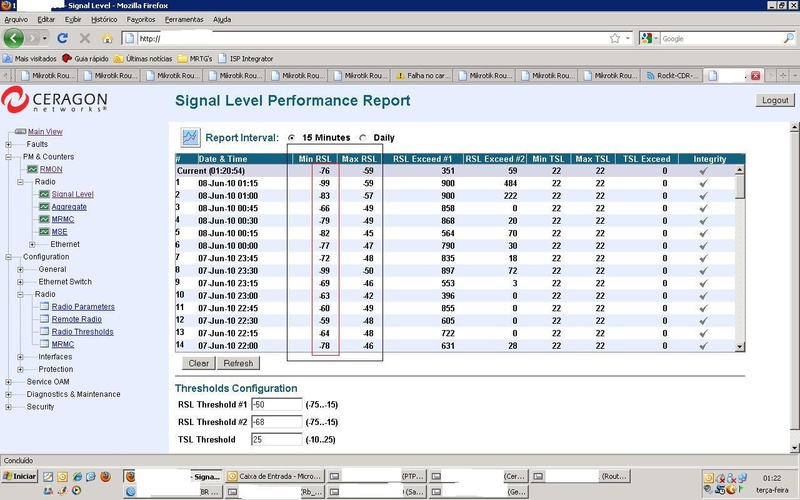The width and height of the screenshot is (800, 500).
Task: Click the search magnifier icon
Action: tap(788, 38)
